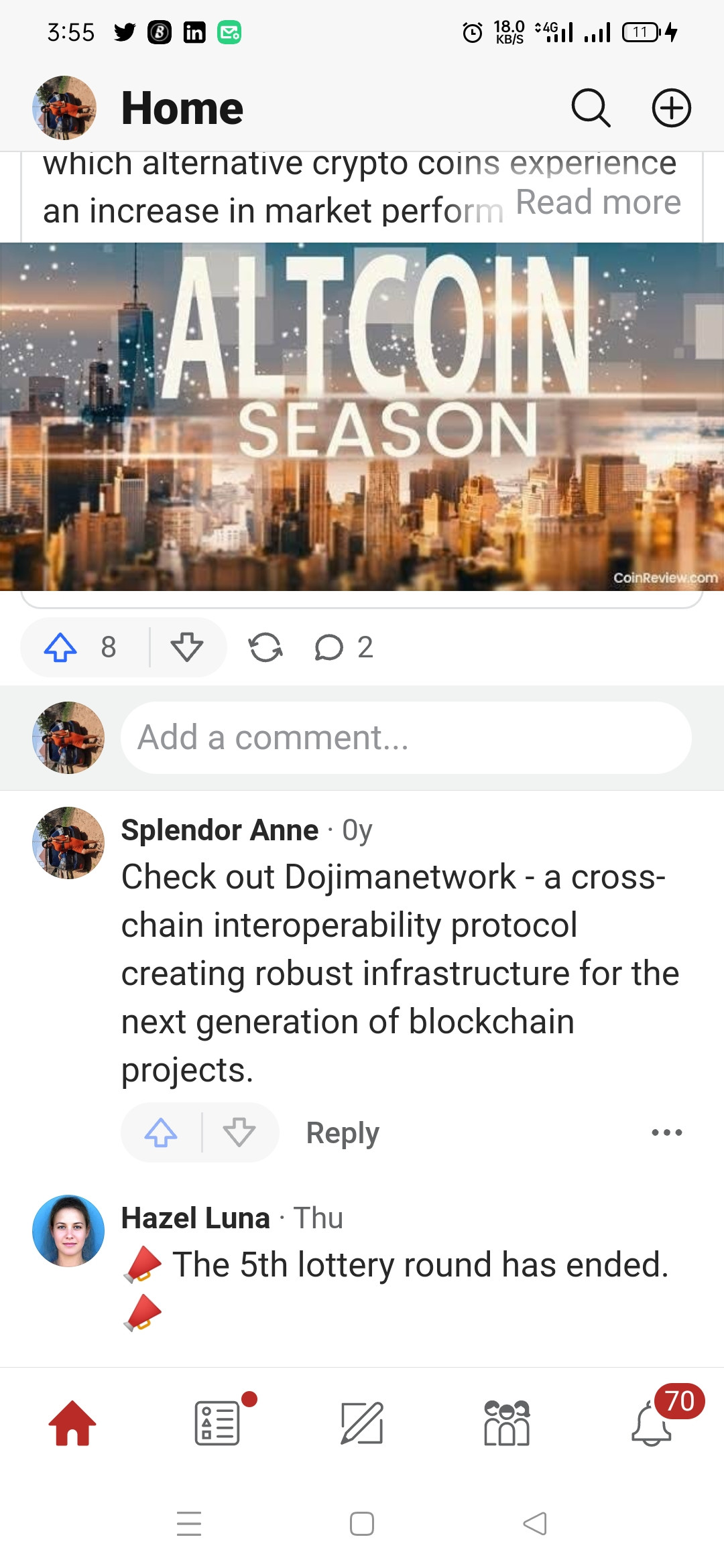Downvote Splendor Anne's Dojimanetwork comment
The width and height of the screenshot is (724, 1568).
[x=239, y=1132]
